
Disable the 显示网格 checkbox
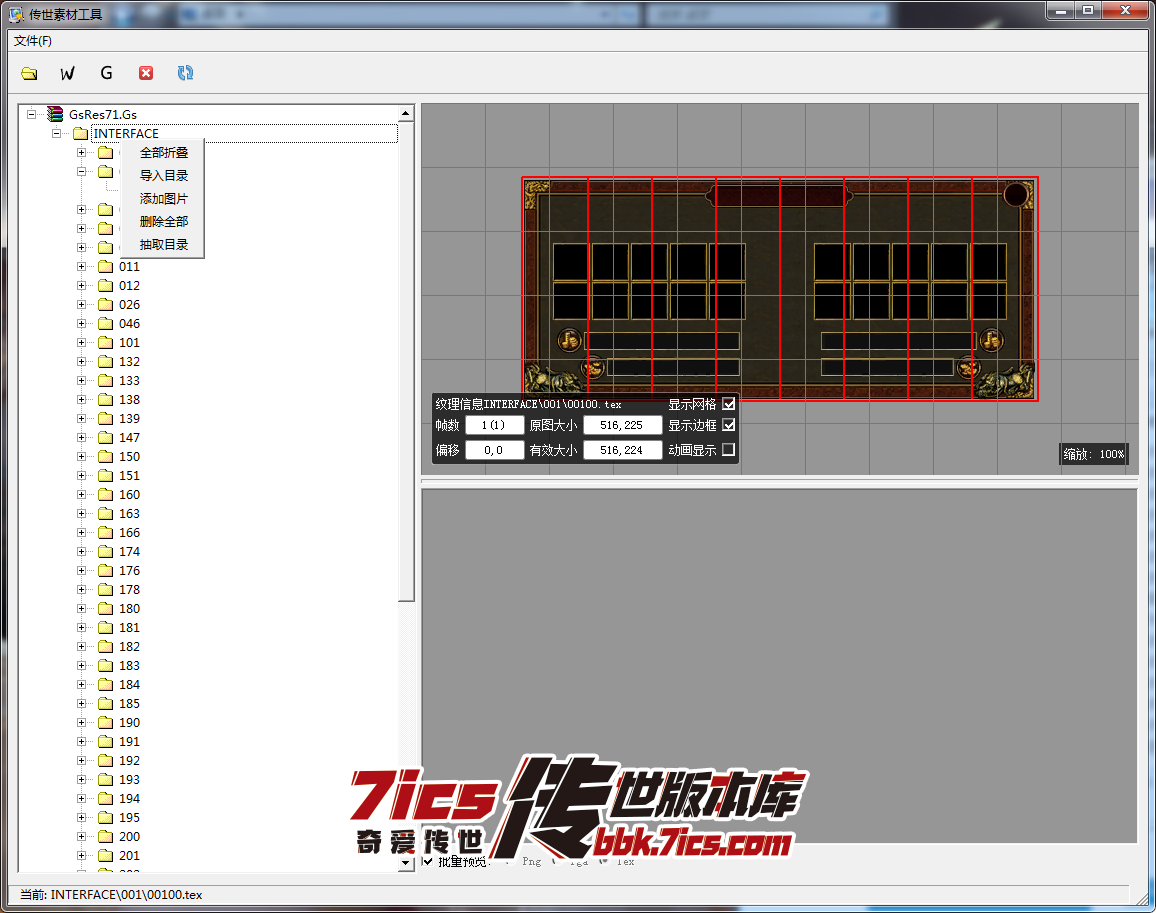pos(728,404)
